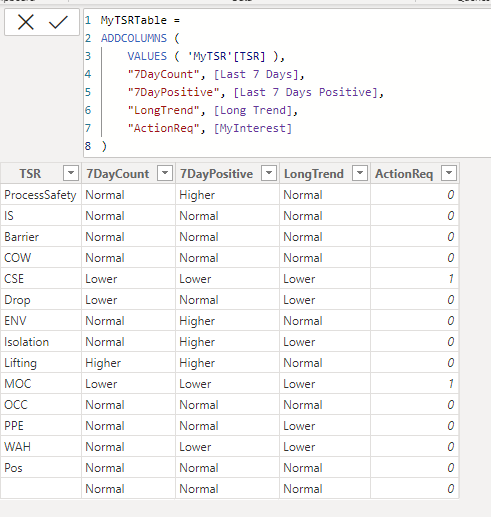Open the 7DayPositive column filter dropdown

pos(269,173)
